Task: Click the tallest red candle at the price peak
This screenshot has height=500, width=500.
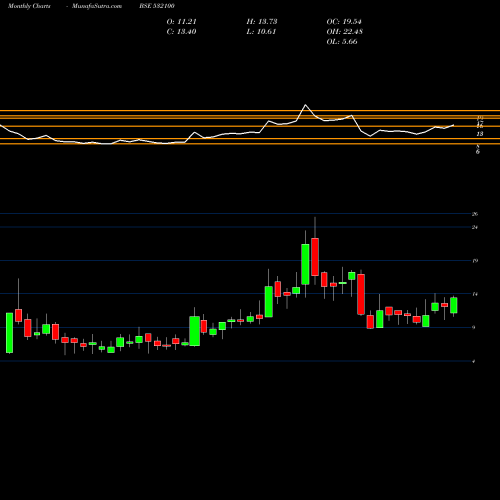Action: pyautogui.click(x=315, y=257)
